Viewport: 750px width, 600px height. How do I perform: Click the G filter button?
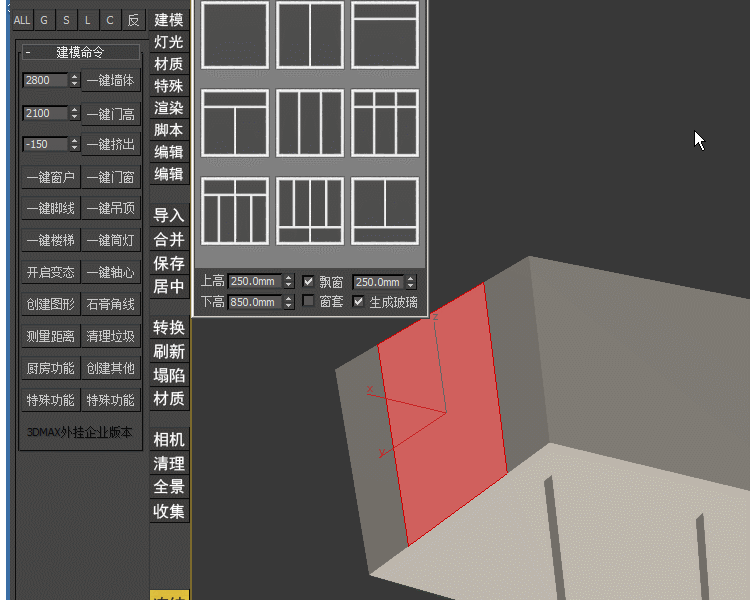tap(44, 20)
